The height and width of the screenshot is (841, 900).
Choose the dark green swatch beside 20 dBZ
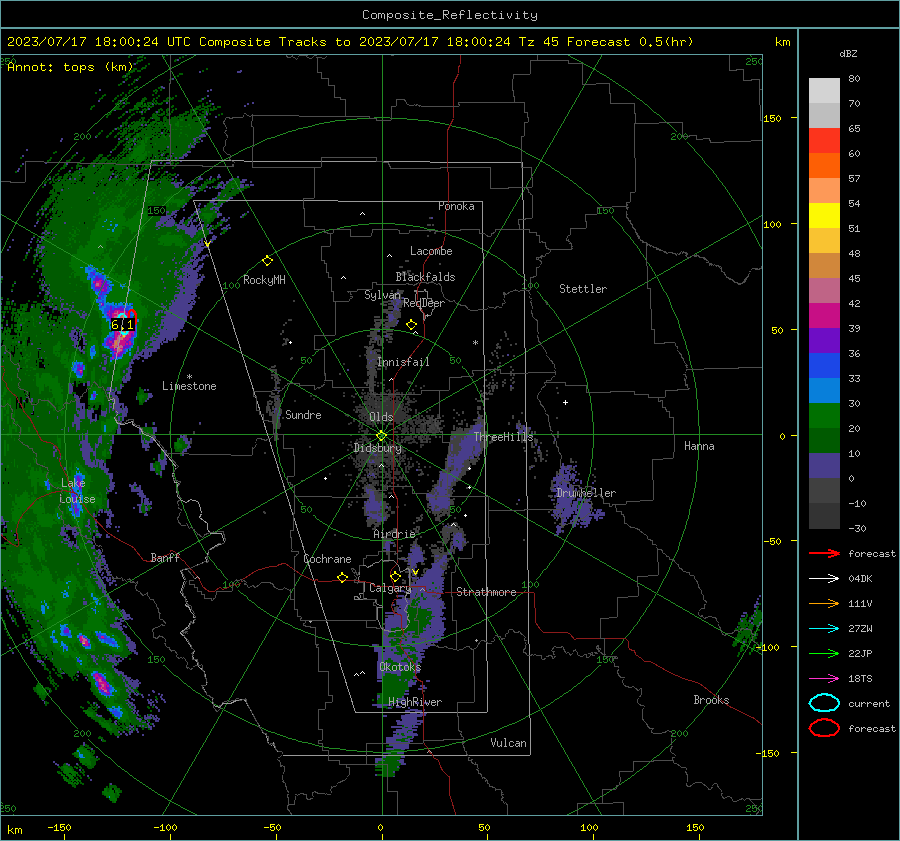click(824, 440)
